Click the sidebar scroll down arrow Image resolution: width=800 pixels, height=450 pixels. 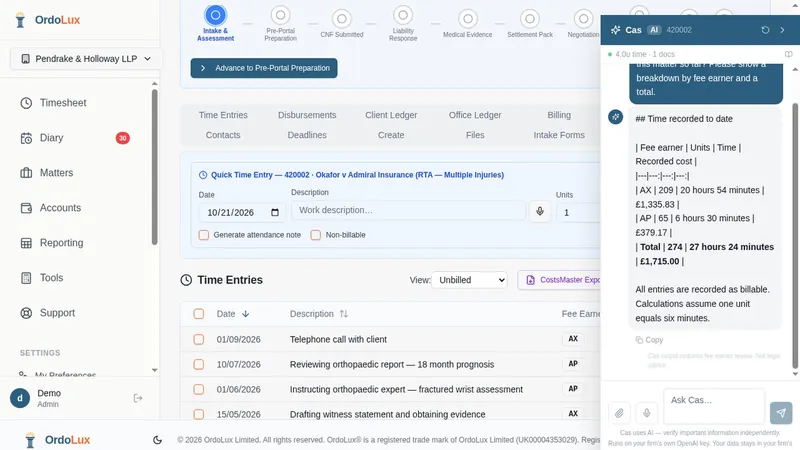(155, 370)
